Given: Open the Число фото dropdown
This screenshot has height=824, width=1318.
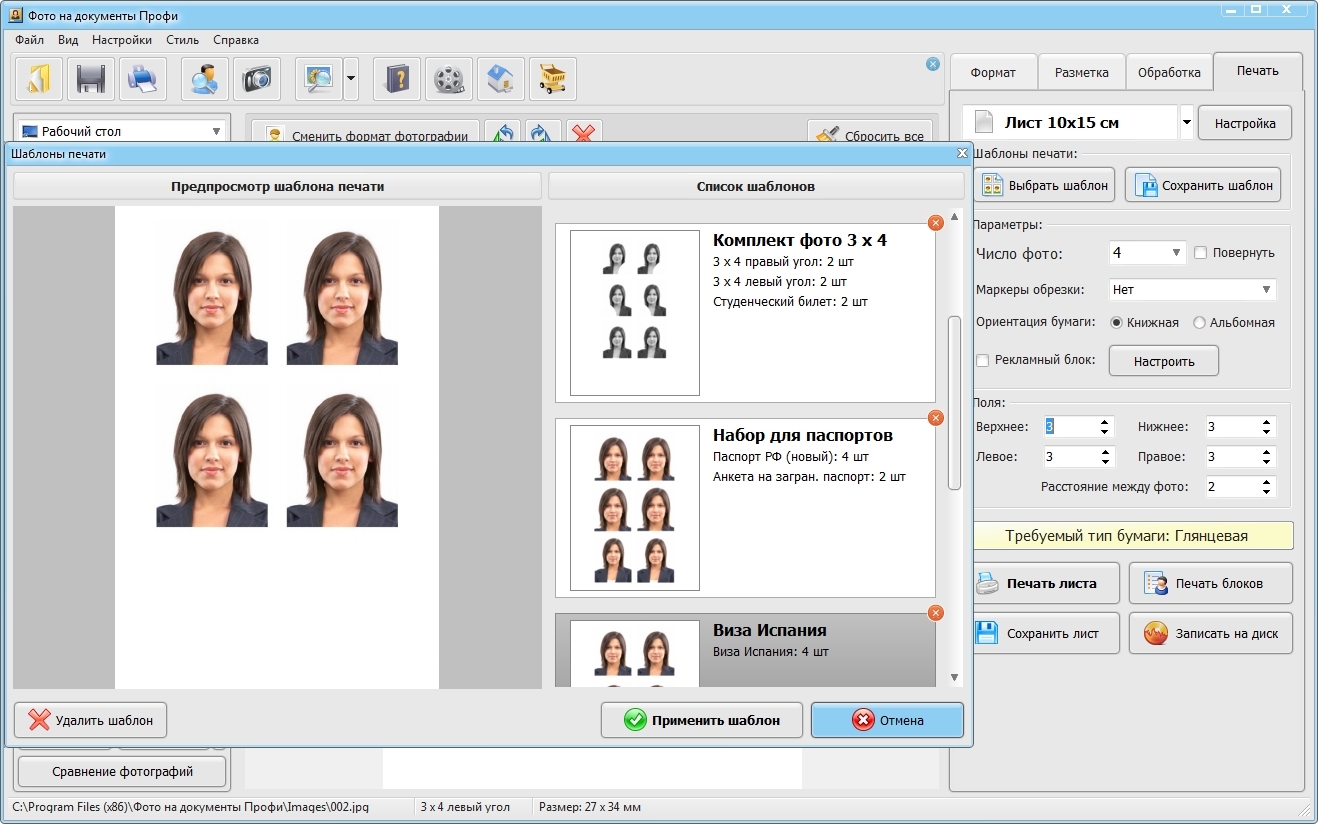Looking at the screenshot, I should click(1147, 253).
